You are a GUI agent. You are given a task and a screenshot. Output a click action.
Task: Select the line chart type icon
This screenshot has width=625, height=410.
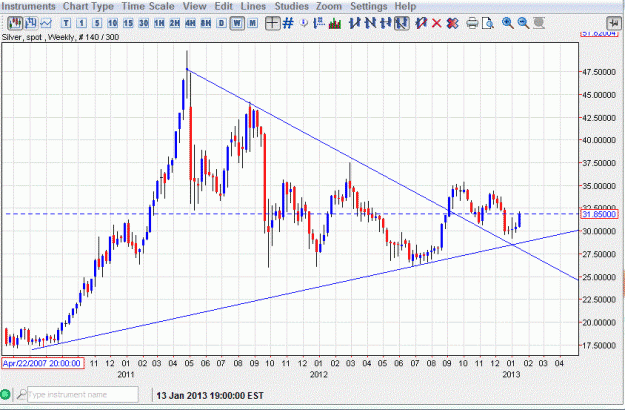pos(46,23)
